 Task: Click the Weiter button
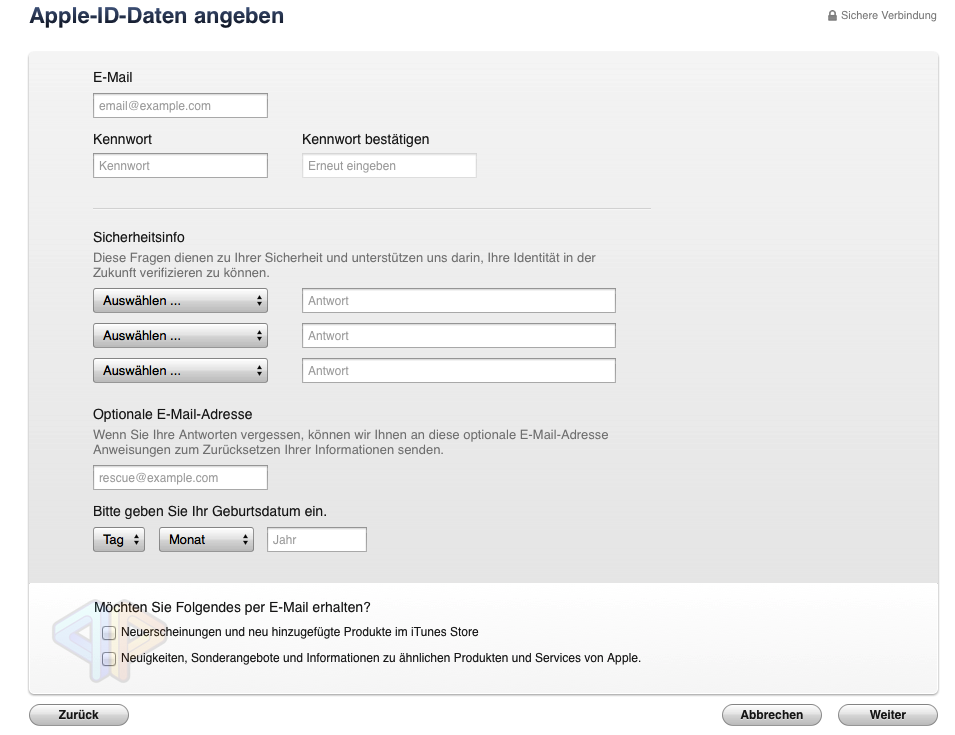pyautogui.click(x=887, y=714)
